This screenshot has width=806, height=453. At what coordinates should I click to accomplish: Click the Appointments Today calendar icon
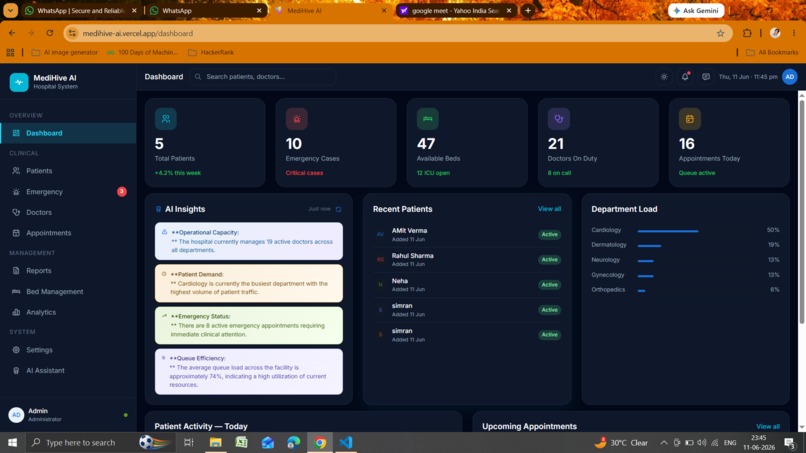[690, 119]
